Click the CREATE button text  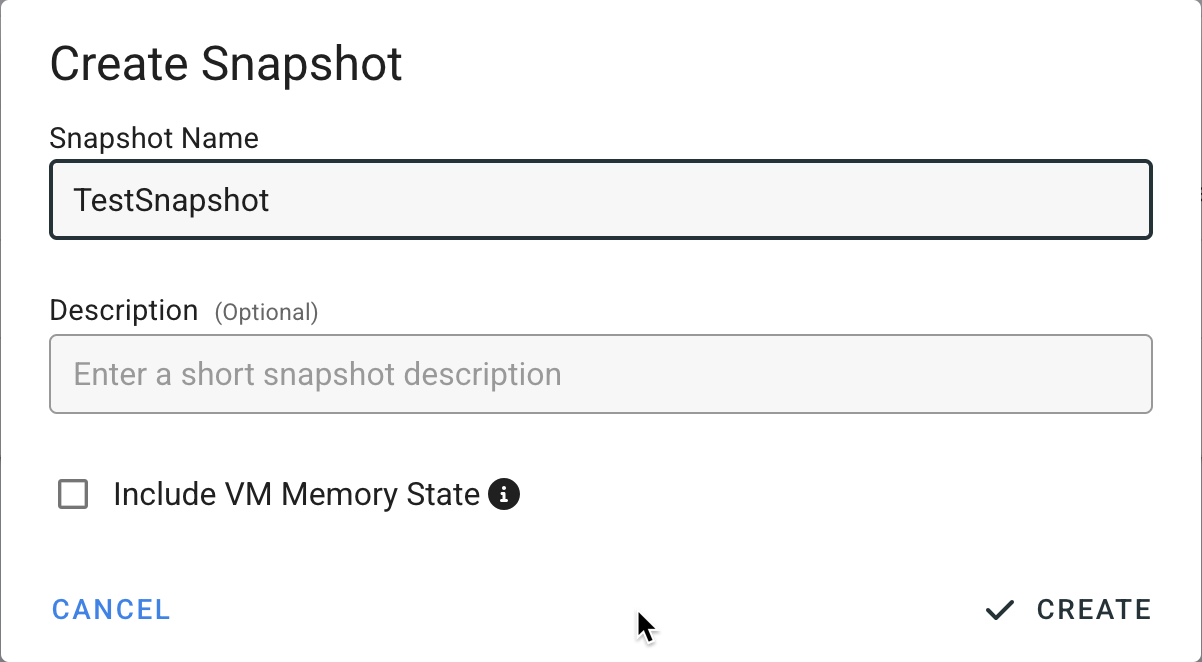pos(1094,610)
